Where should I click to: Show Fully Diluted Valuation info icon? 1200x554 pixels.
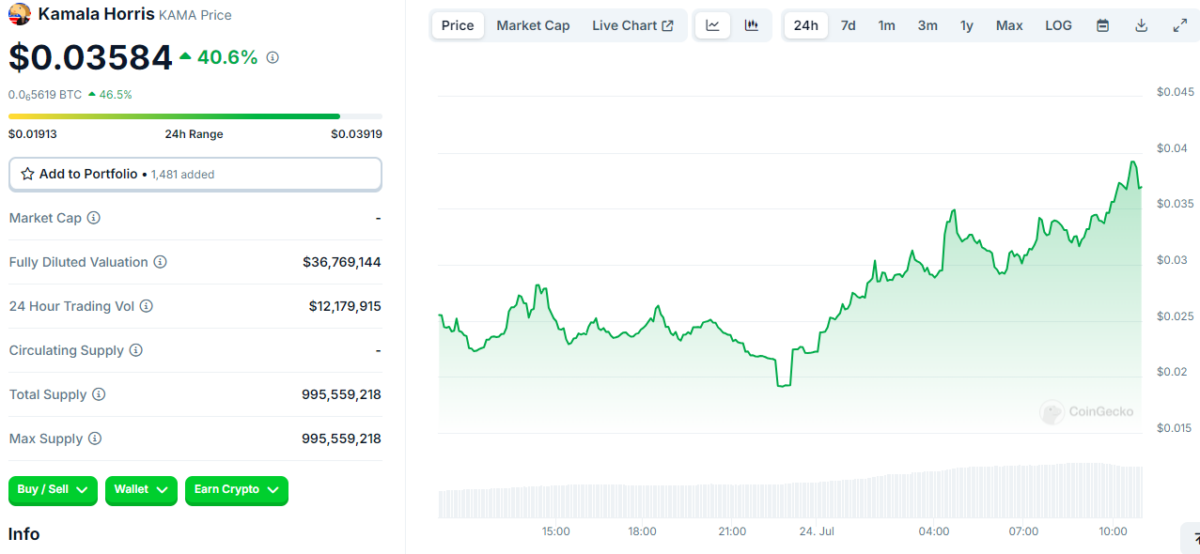point(160,262)
